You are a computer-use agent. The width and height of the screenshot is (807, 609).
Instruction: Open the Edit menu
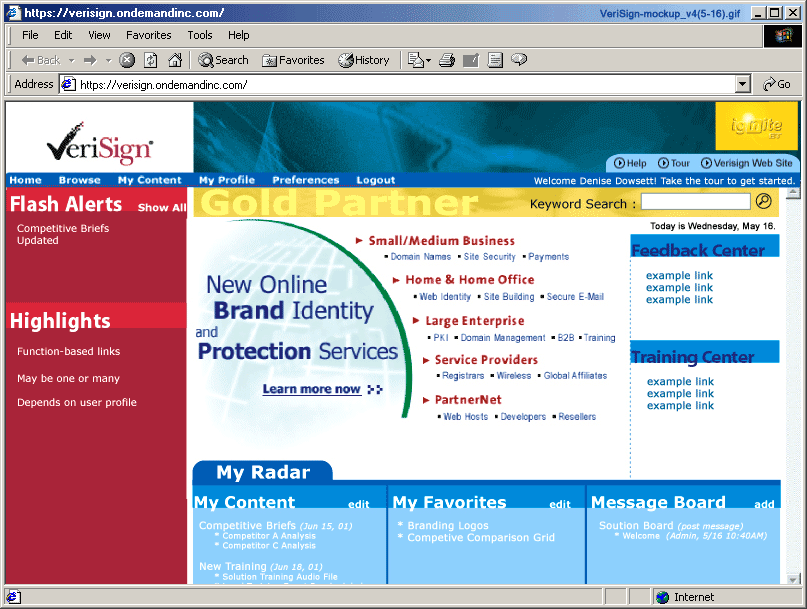[63, 35]
